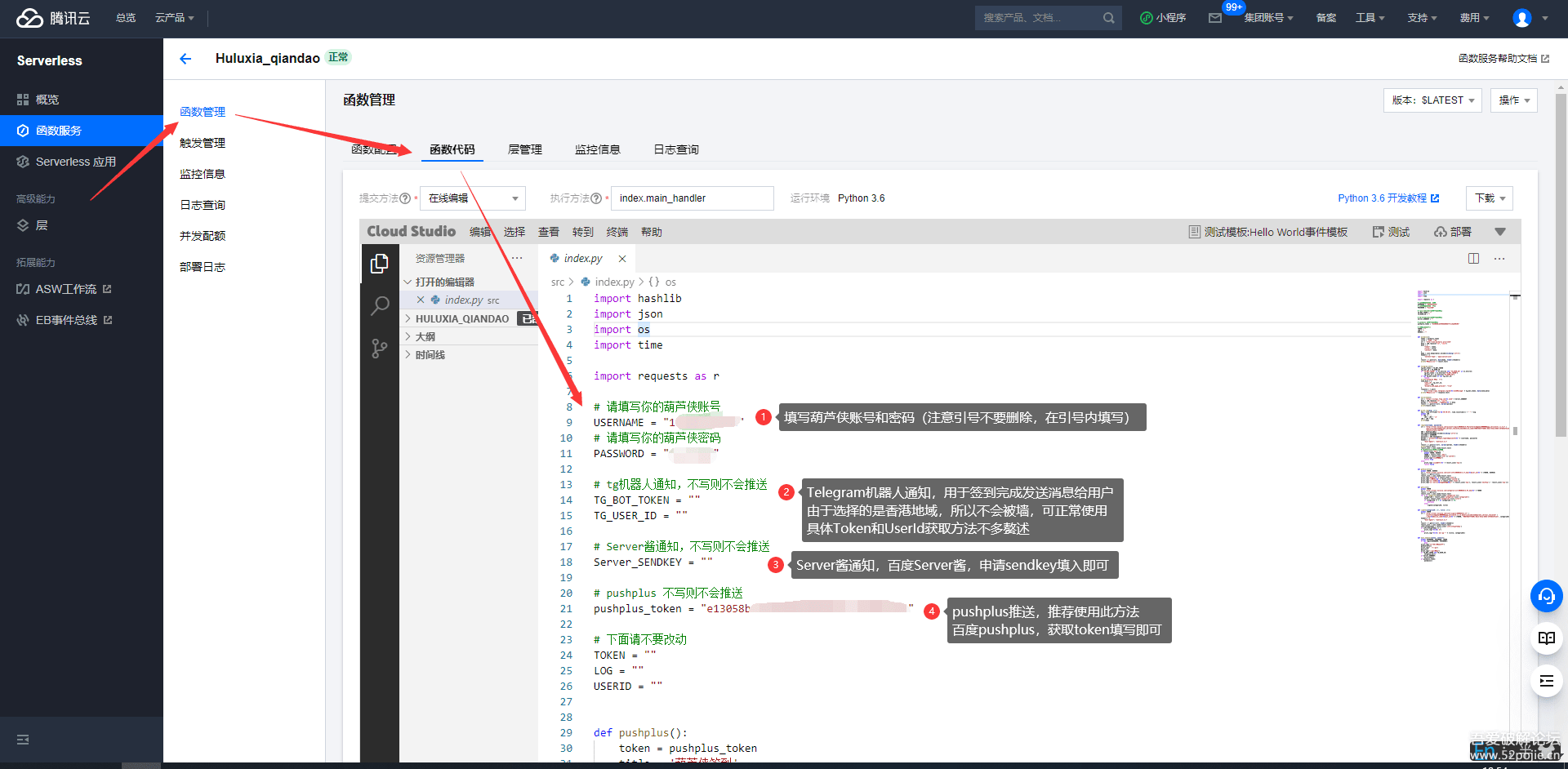Click the Tencent Cloud logo

tap(53, 18)
